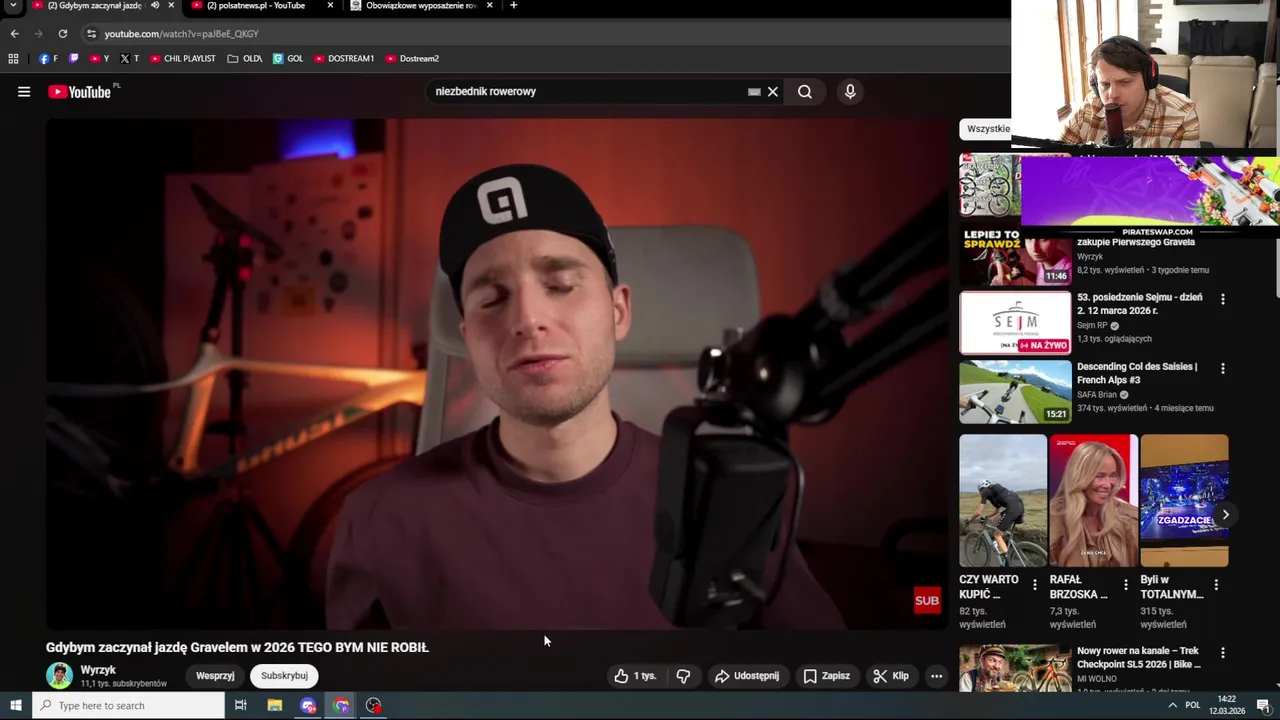The image size is (1280, 720).
Task: Open options for Descending Col des Saisies
Action: [x=1222, y=368]
